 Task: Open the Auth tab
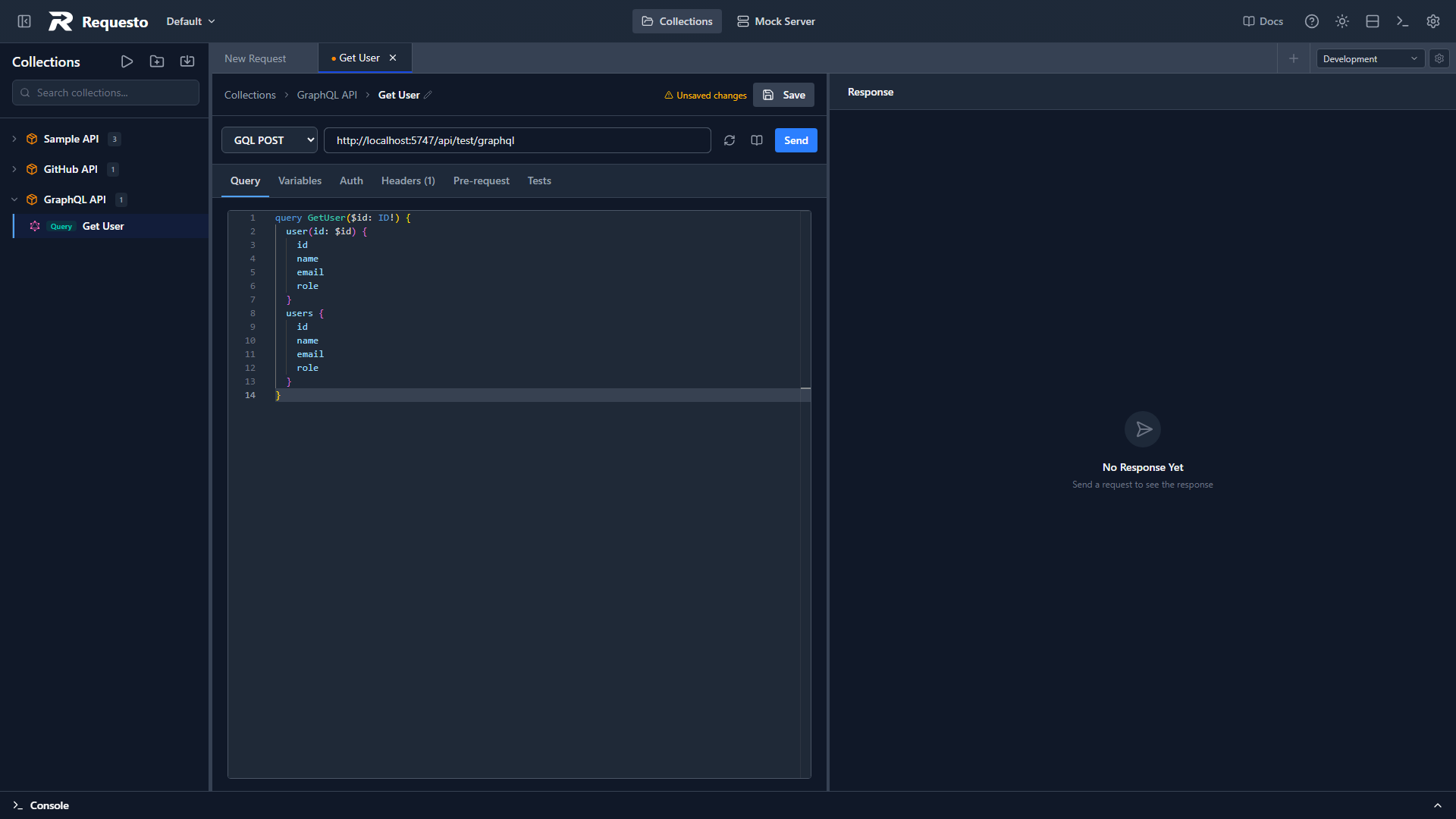(x=351, y=180)
